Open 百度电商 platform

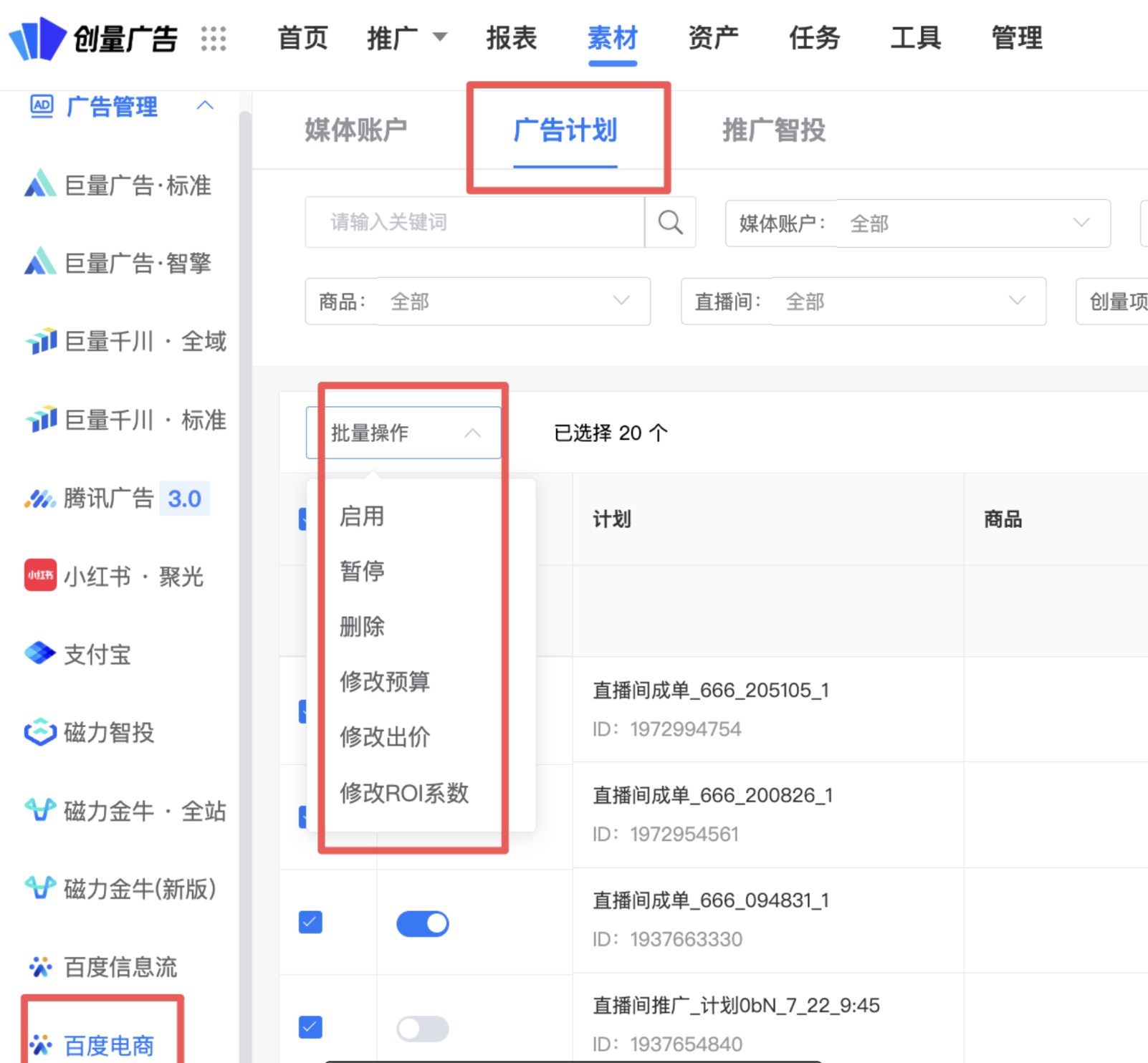[x=92, y=1045]
